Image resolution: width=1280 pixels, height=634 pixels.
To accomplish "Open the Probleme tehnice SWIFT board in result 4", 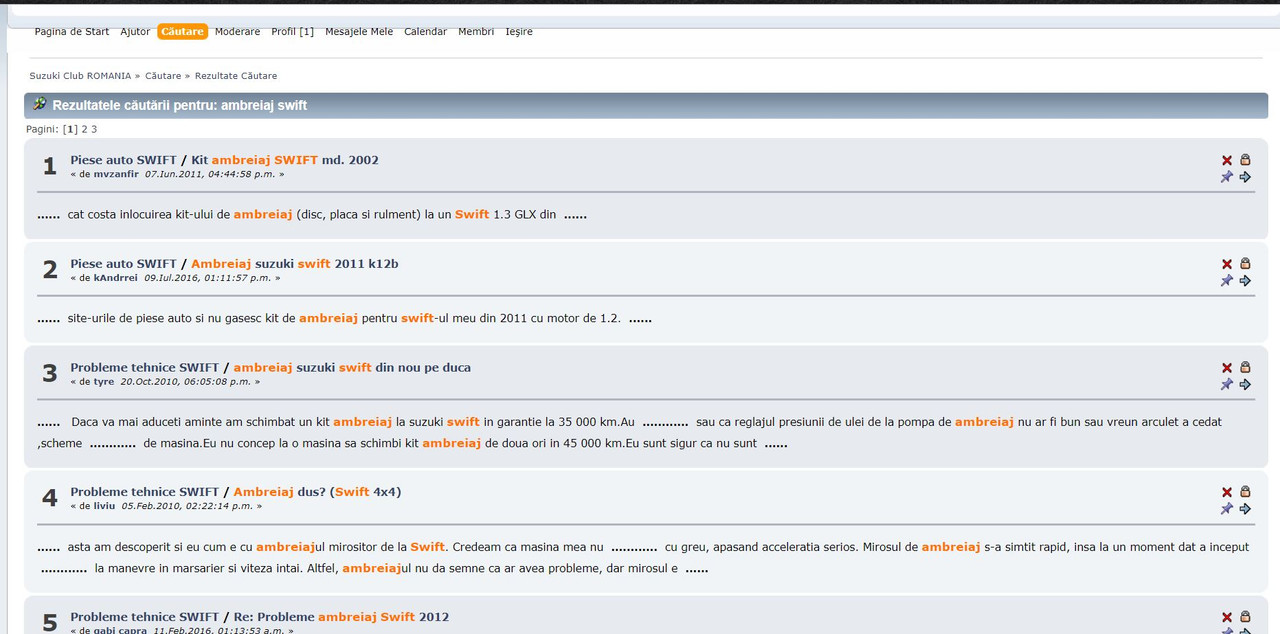I will coord(144,492).
